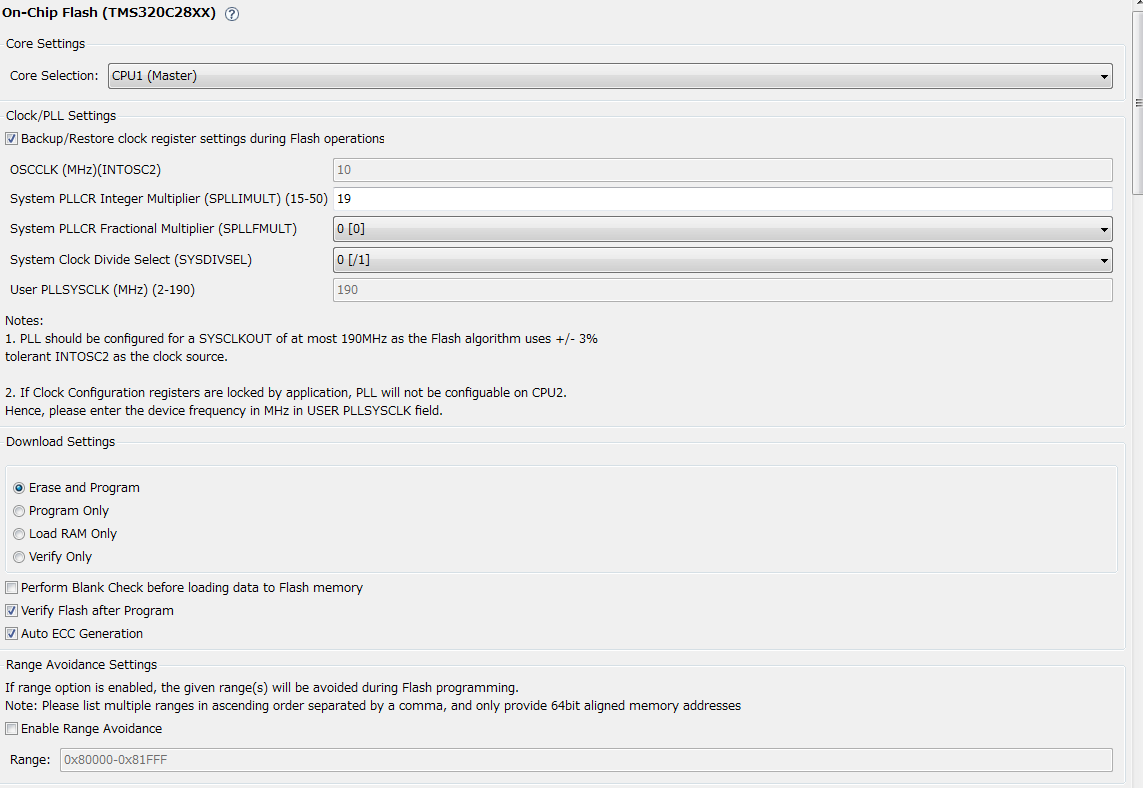Click the OSCCLK (MHz) value field
Screen dimensions: 1143x788
click(722, 170)
